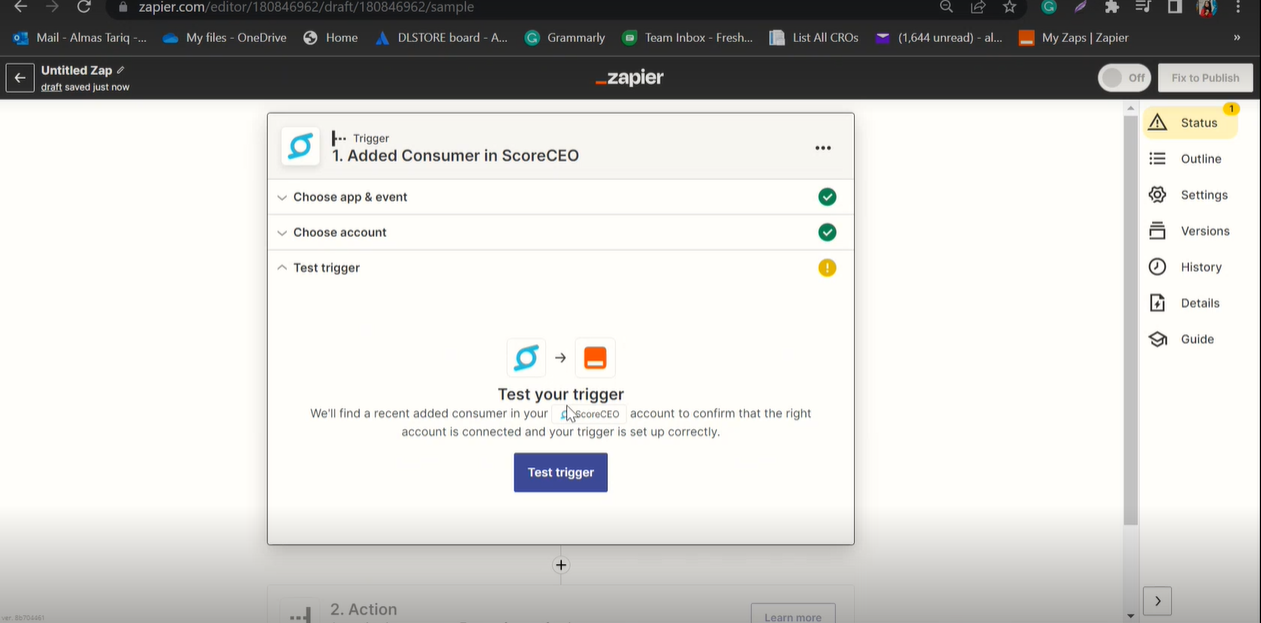Toggle the Zap On/Off switch

click(1124, 78)
